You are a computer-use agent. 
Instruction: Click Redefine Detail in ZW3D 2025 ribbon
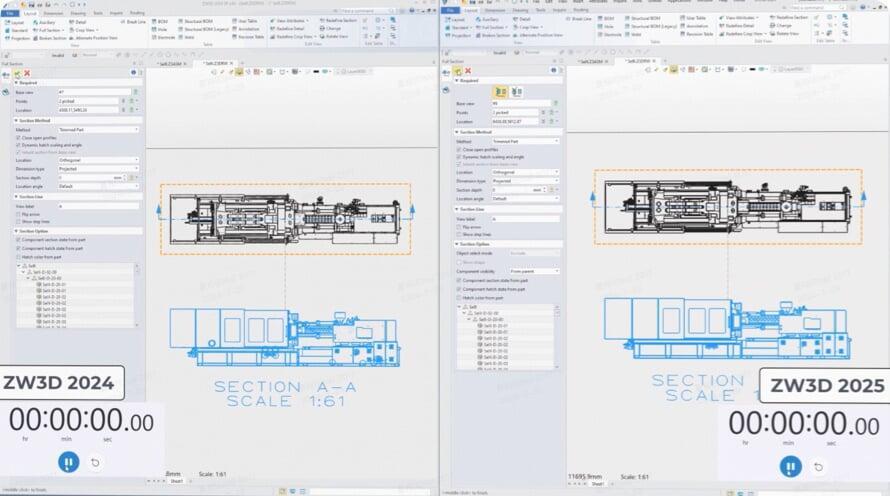pos(737,26)
